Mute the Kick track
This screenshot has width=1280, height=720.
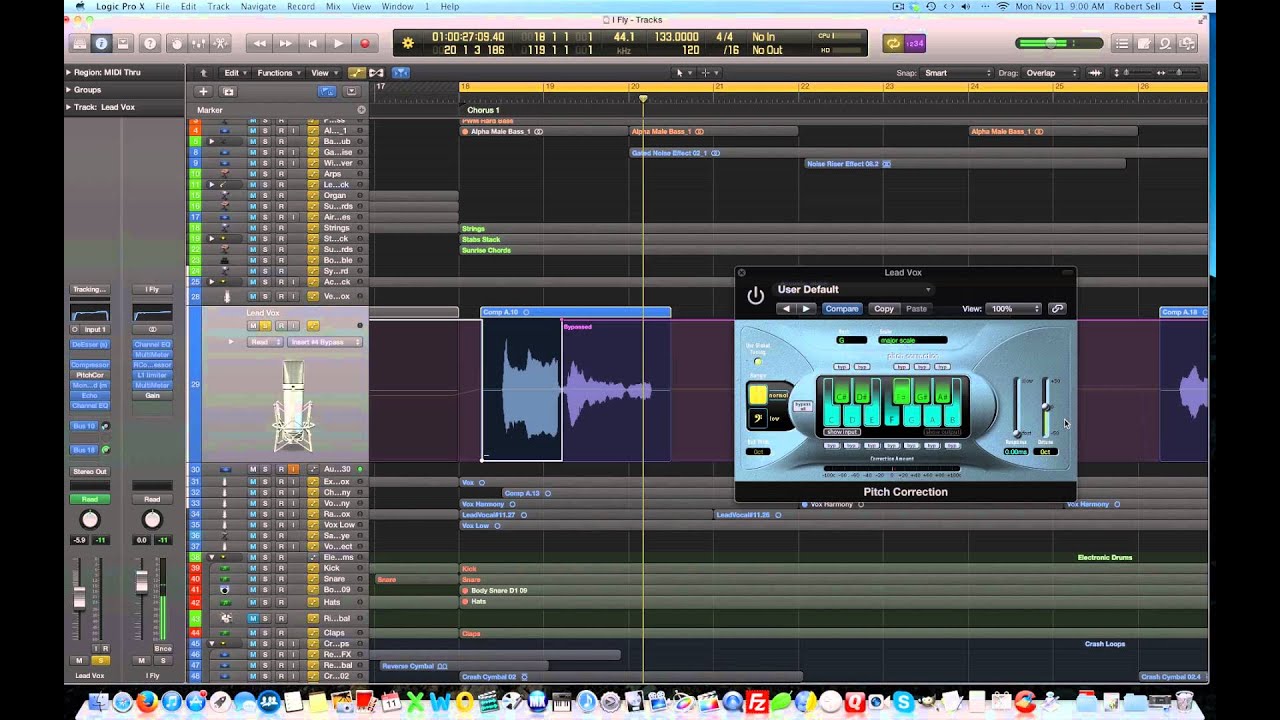[x=253, y=568]
